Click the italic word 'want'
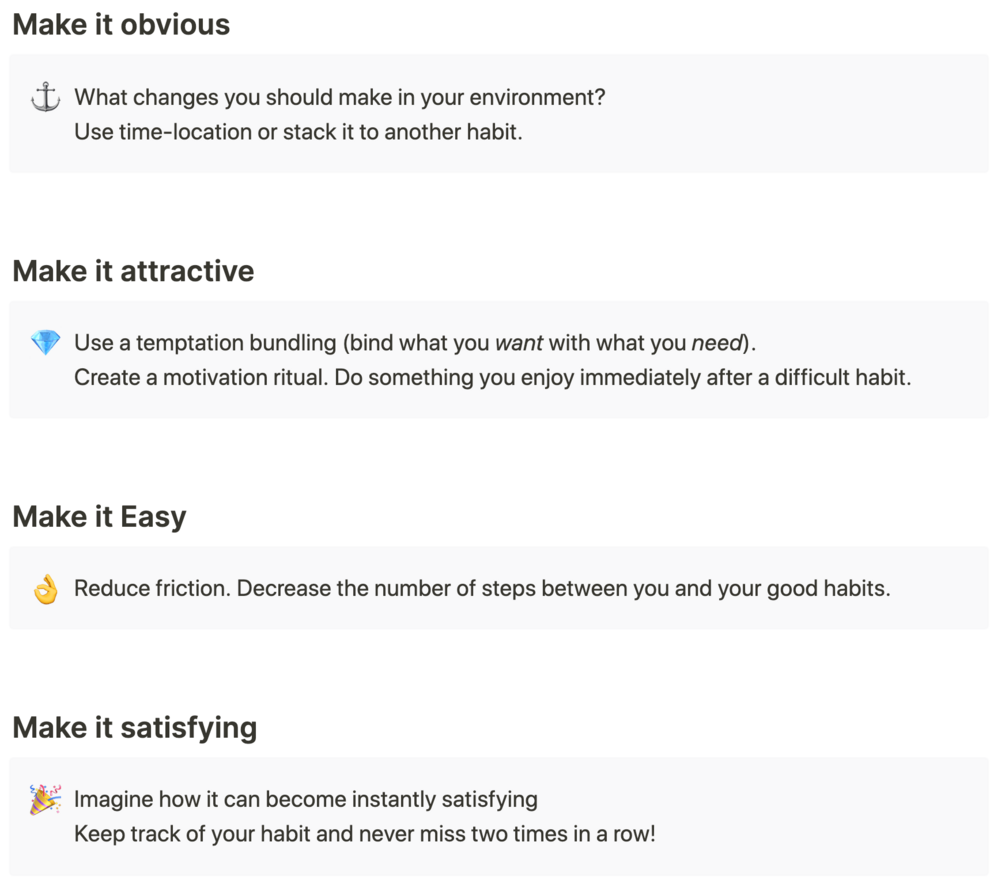Image resolution: width=1005 pixels, height=891 pixels. click(519, 344)
